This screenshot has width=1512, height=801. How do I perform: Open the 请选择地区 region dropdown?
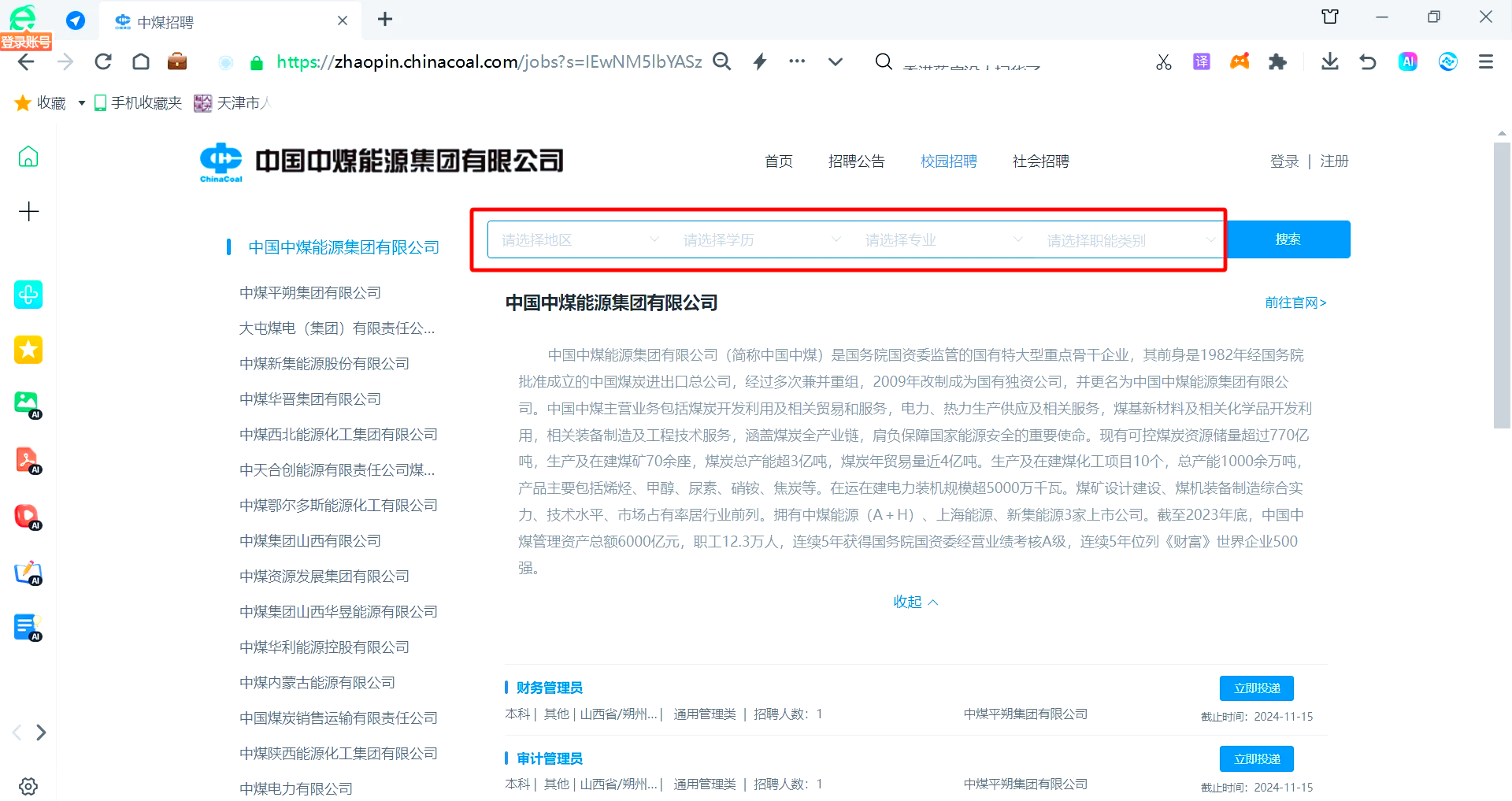tap(577, 239)
